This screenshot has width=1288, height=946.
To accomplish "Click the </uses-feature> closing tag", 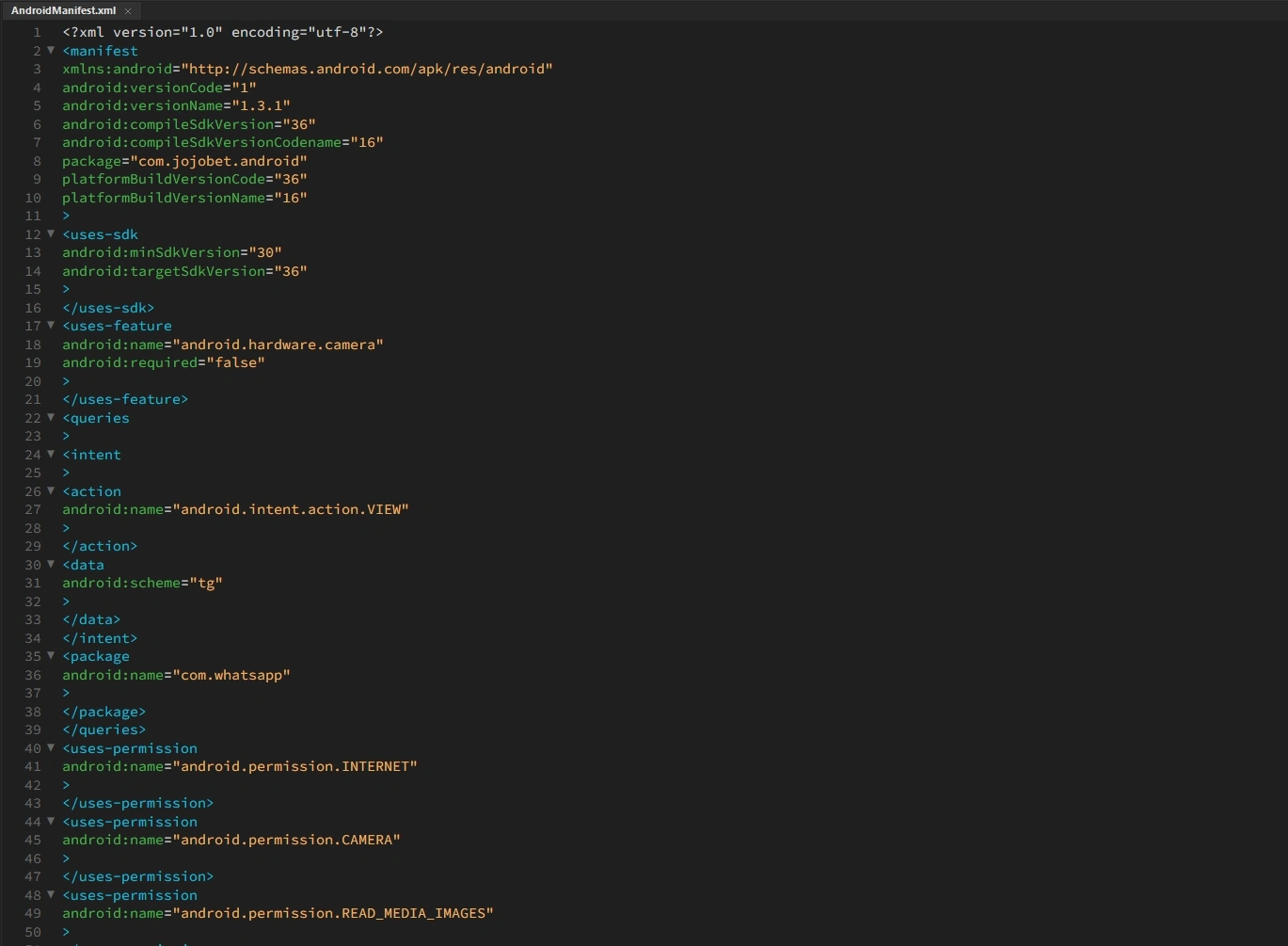I will [x=125, y=399].
